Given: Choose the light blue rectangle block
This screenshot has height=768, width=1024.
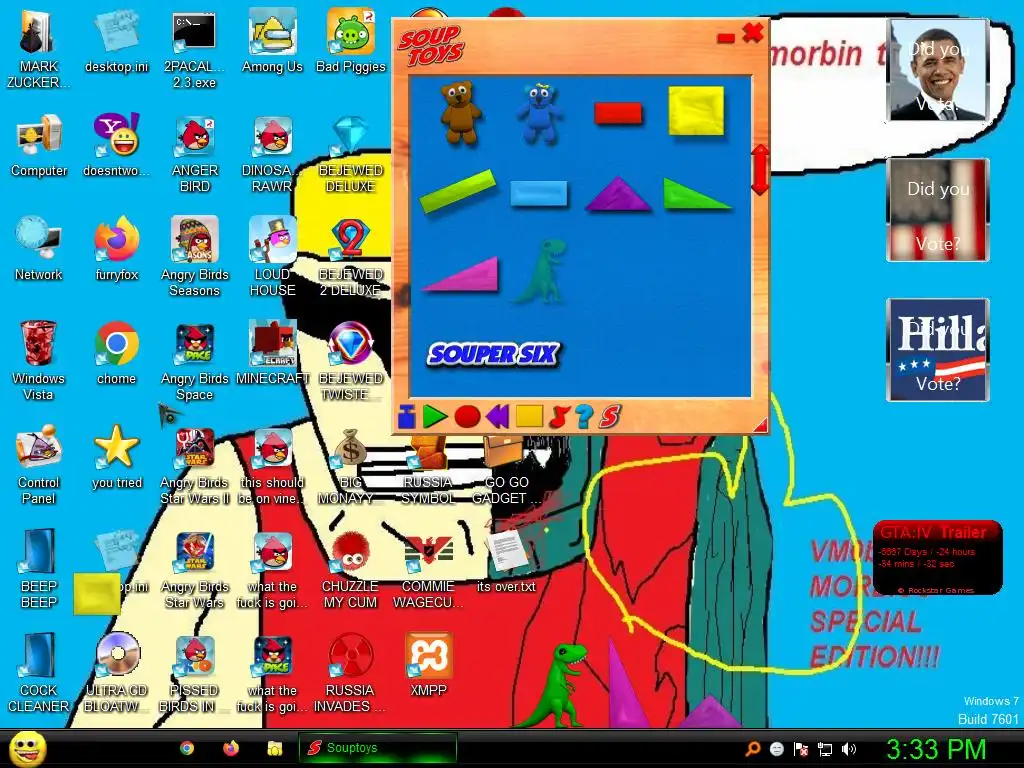Looking at the screenshot, I should click(538, 193).
